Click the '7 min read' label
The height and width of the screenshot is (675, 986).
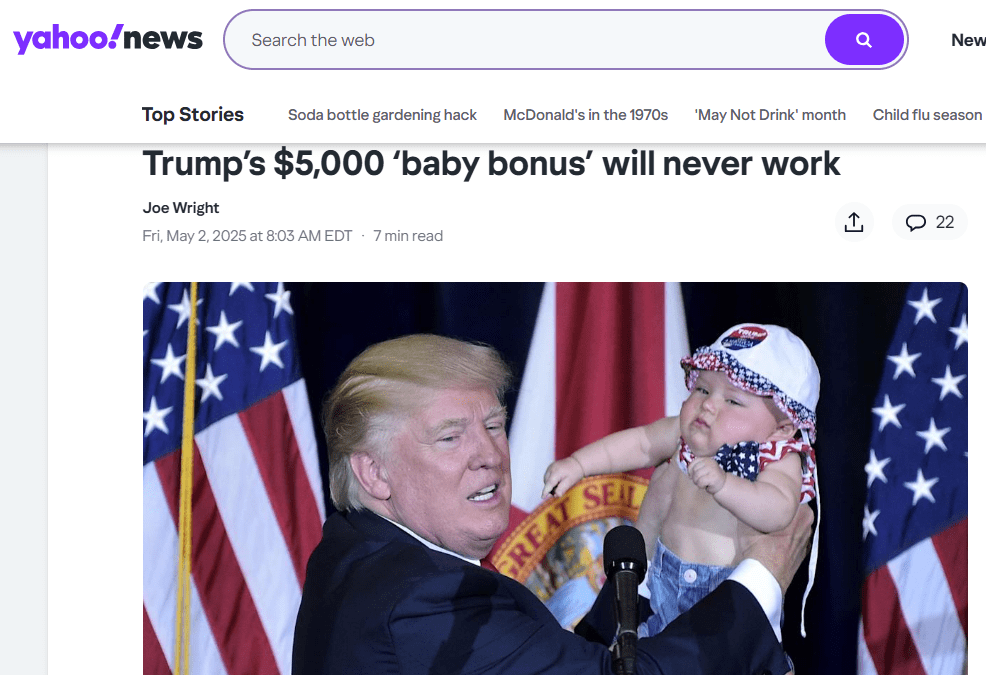pos(408,236)
